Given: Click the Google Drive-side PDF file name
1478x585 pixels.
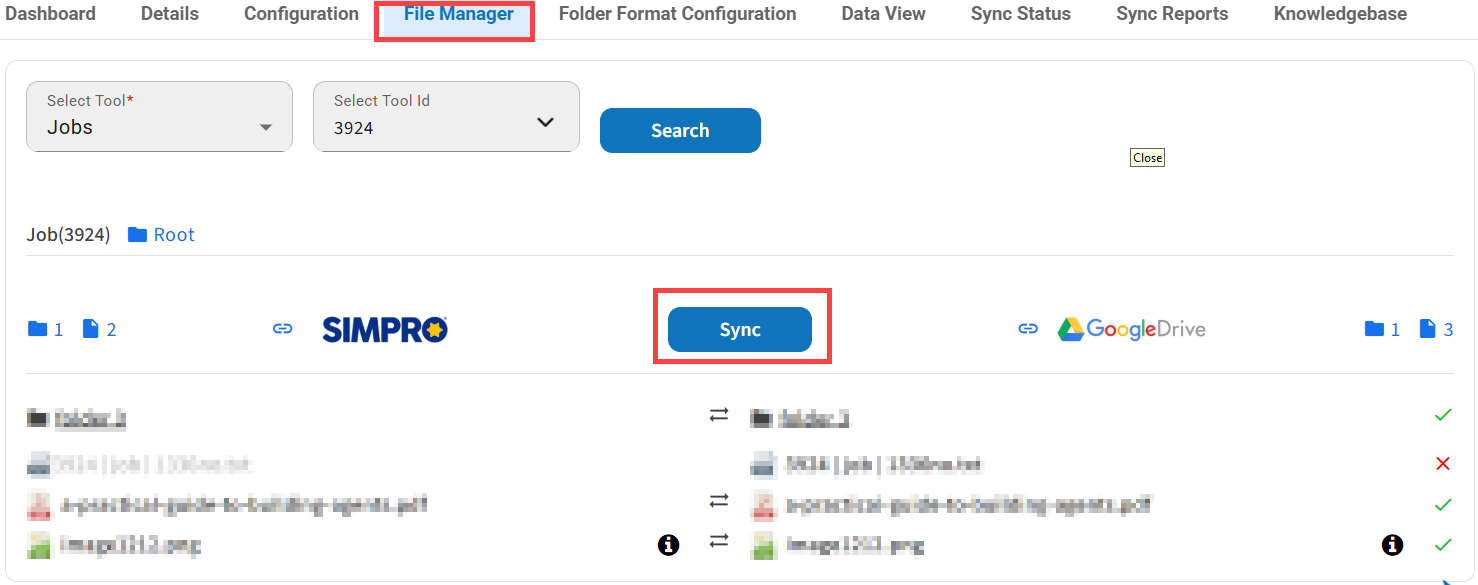Looking at the screenshot, I should click(968, 505).
